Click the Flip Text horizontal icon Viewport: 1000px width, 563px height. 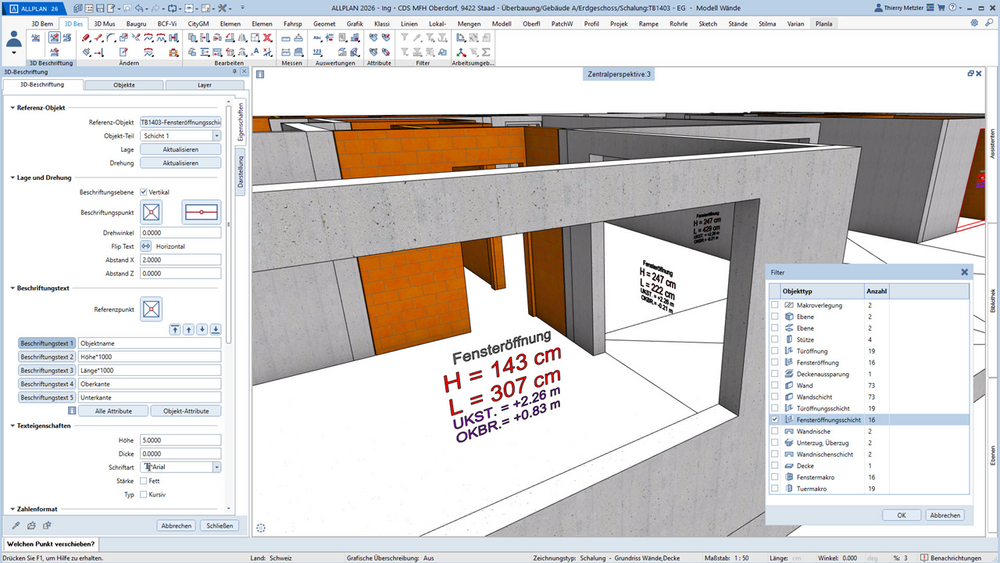click(146, 246)
